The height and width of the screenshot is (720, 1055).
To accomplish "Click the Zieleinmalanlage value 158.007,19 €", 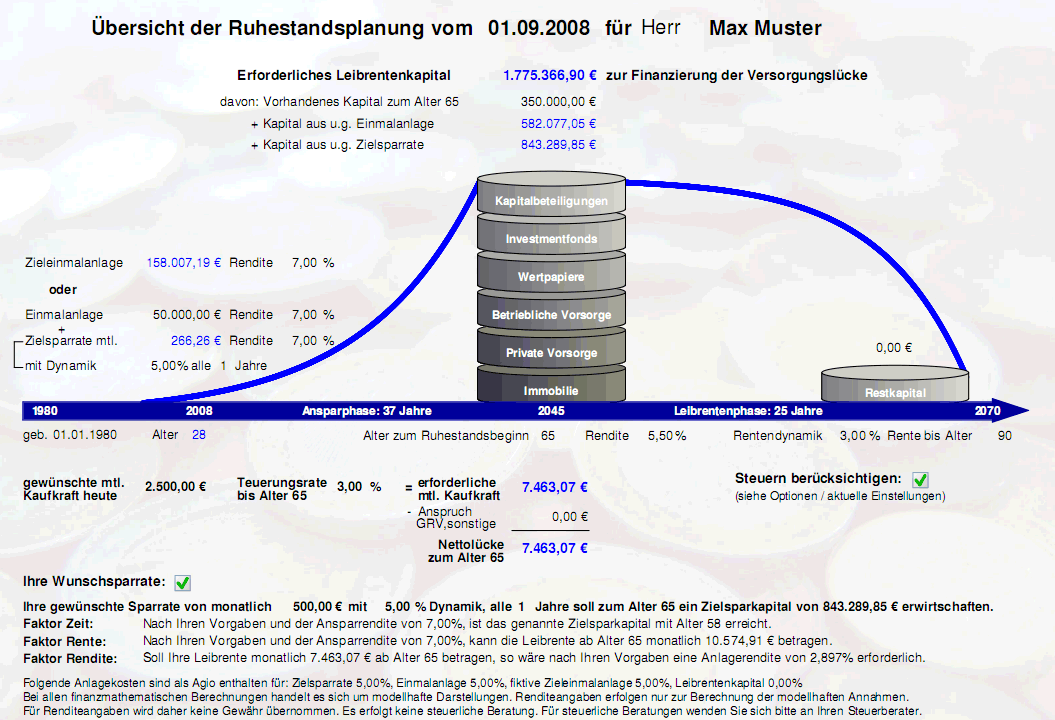I will coord(184,262).
